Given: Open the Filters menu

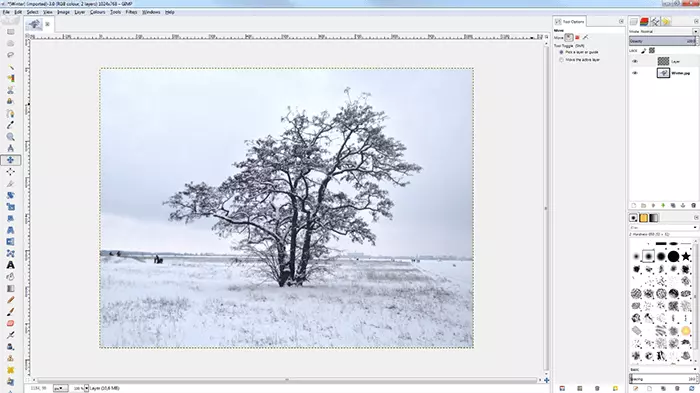Looking at the screenshot, I should pyautogui.click(x=131, y=12).
